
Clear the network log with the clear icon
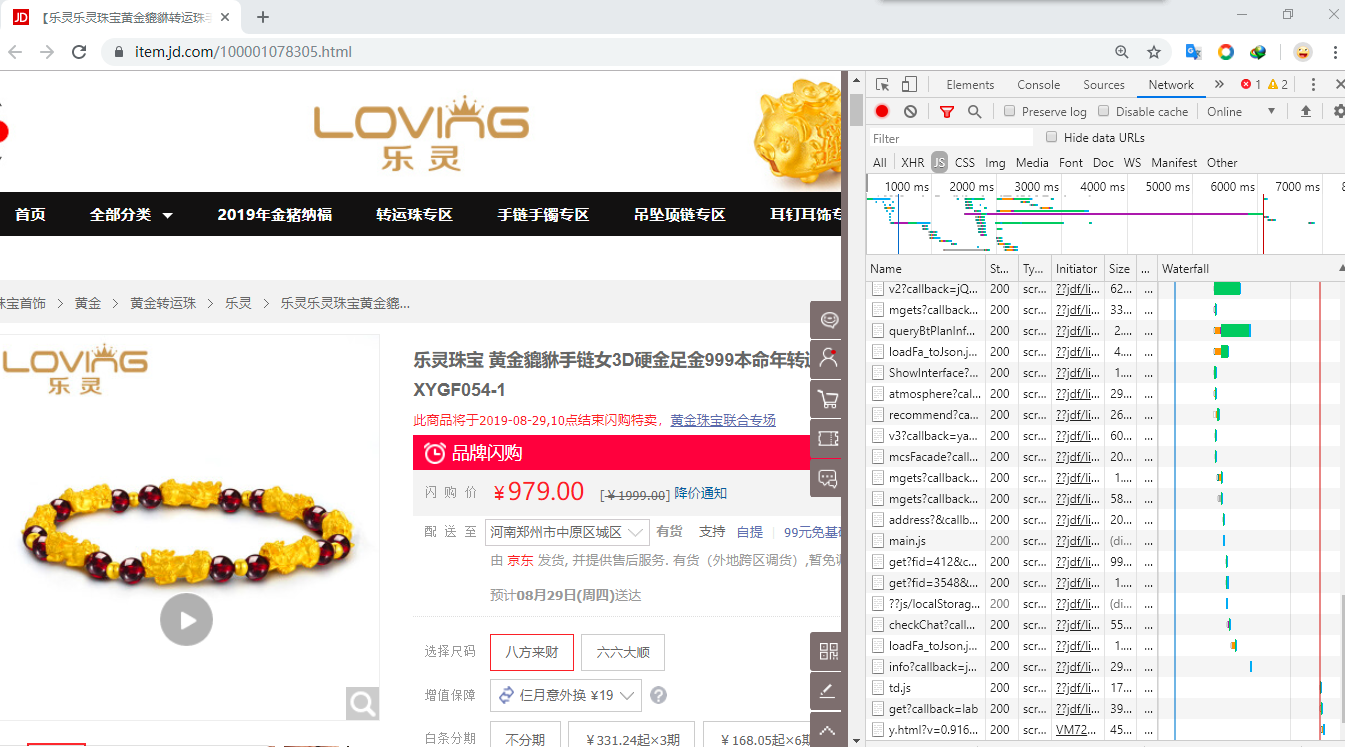(x=910, y=112)
